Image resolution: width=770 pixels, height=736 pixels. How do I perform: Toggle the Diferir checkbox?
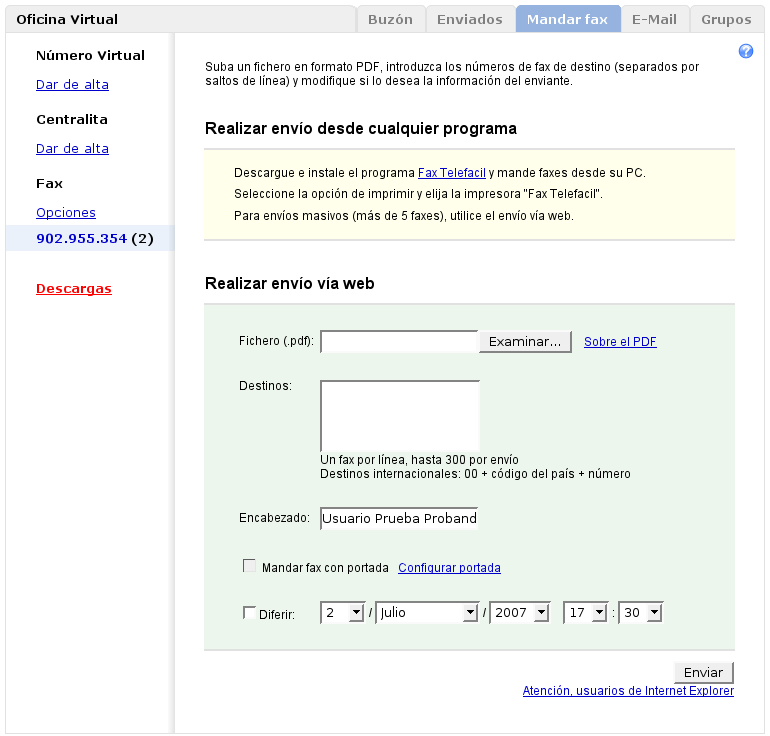(250, 613)
